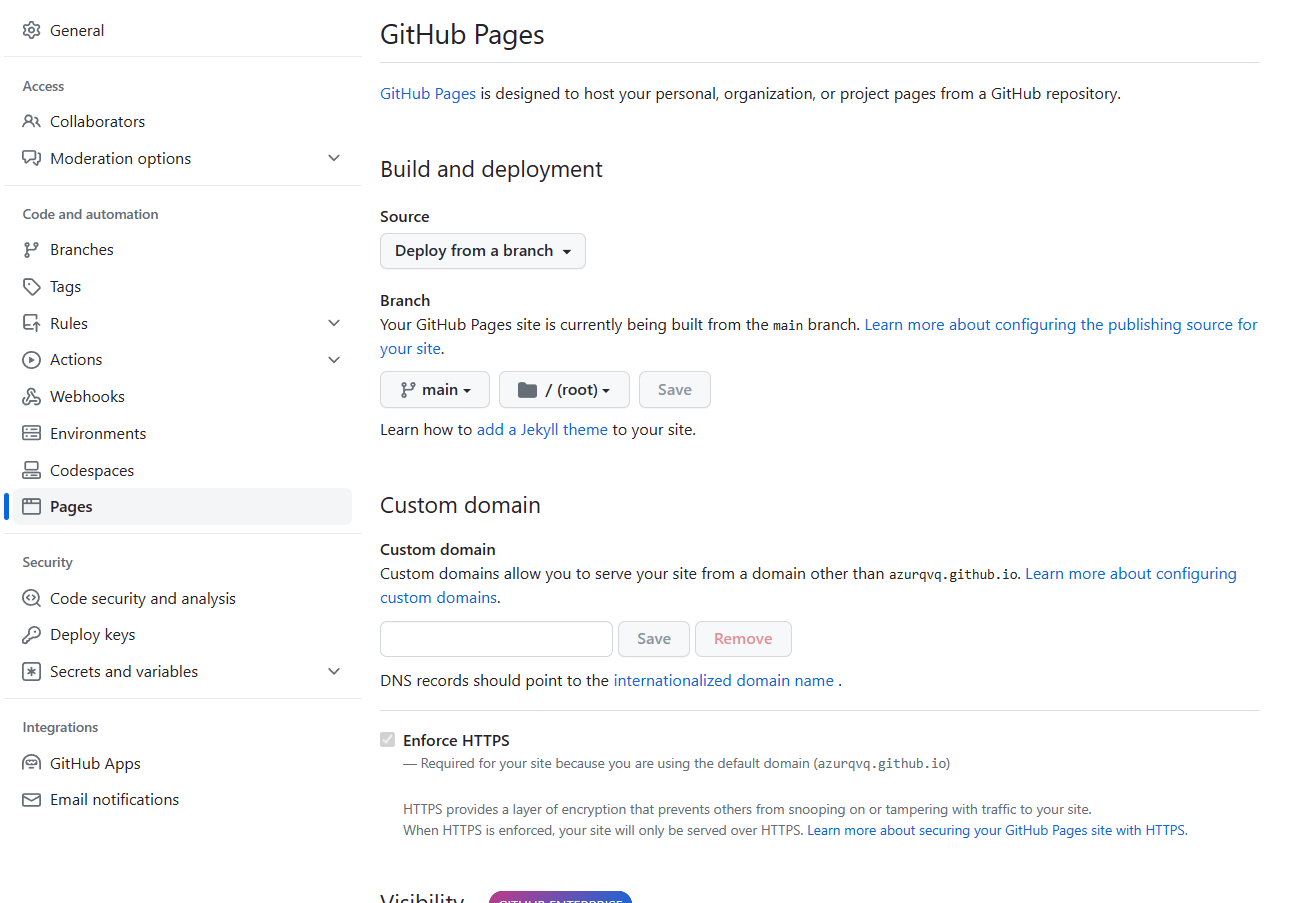Select Pages in sidebar

[182, 506]
